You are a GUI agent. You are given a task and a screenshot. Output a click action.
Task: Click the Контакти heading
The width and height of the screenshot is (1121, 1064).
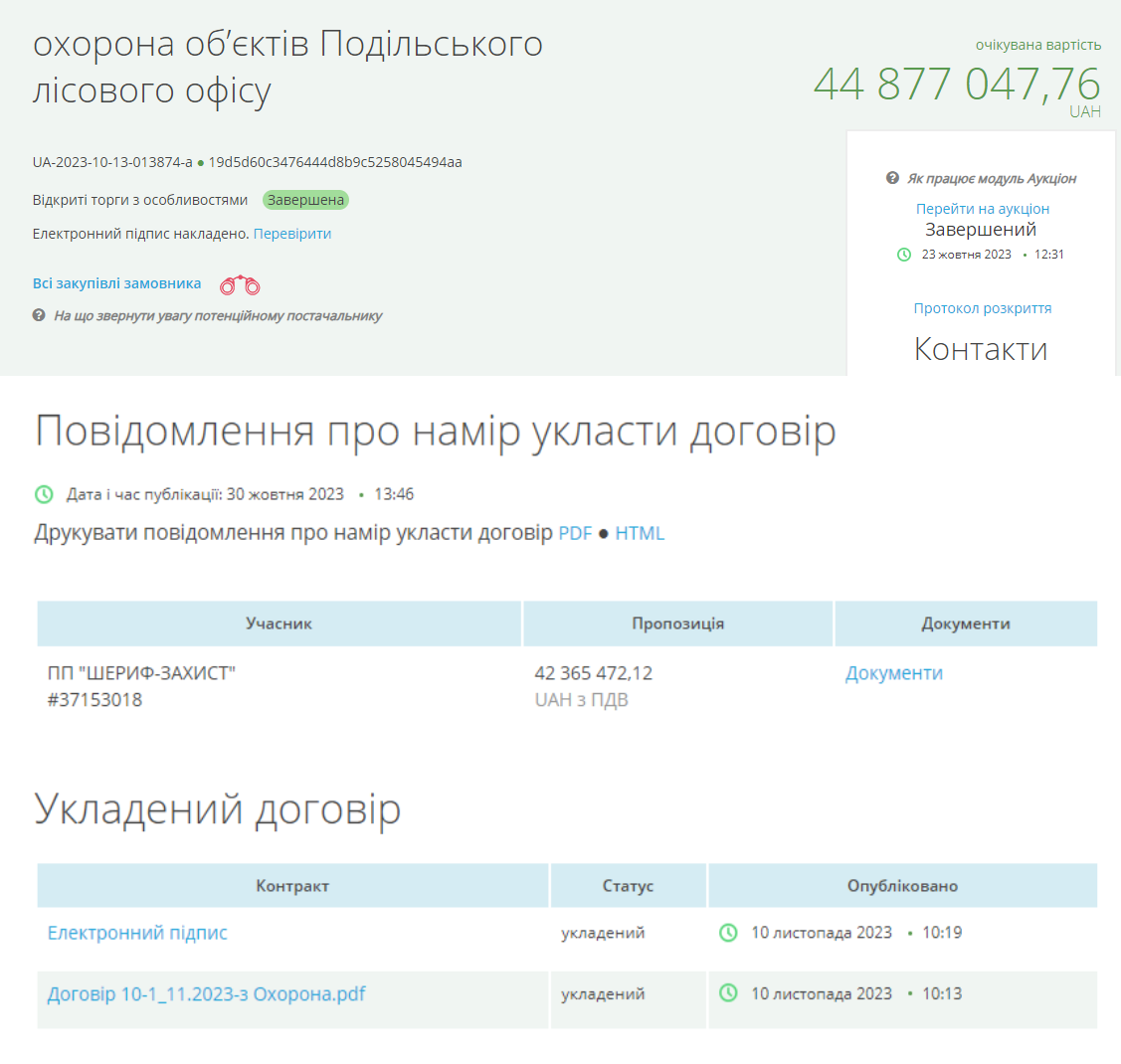pos(981,349)
